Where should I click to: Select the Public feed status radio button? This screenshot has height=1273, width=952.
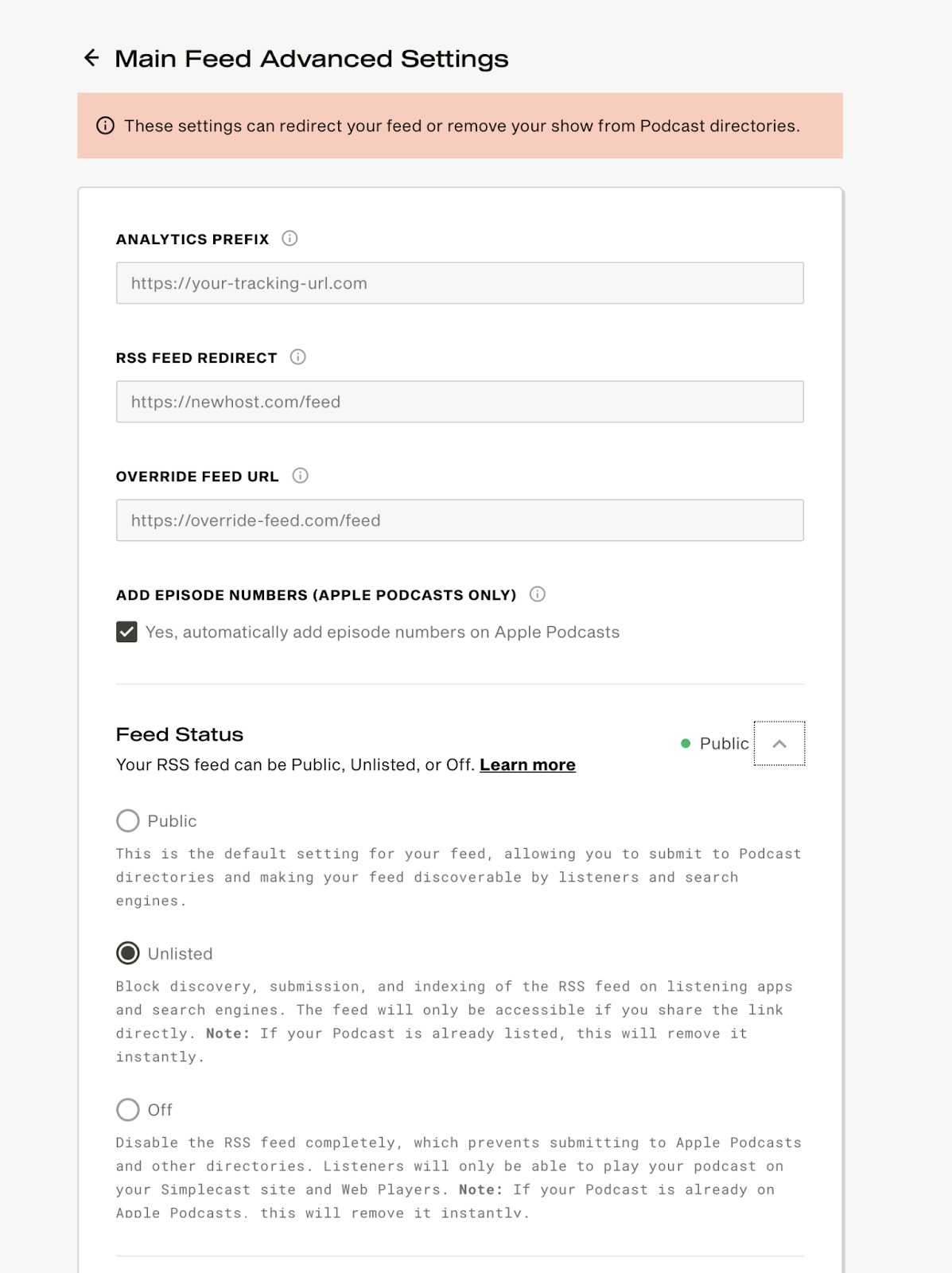coord(128,821)
